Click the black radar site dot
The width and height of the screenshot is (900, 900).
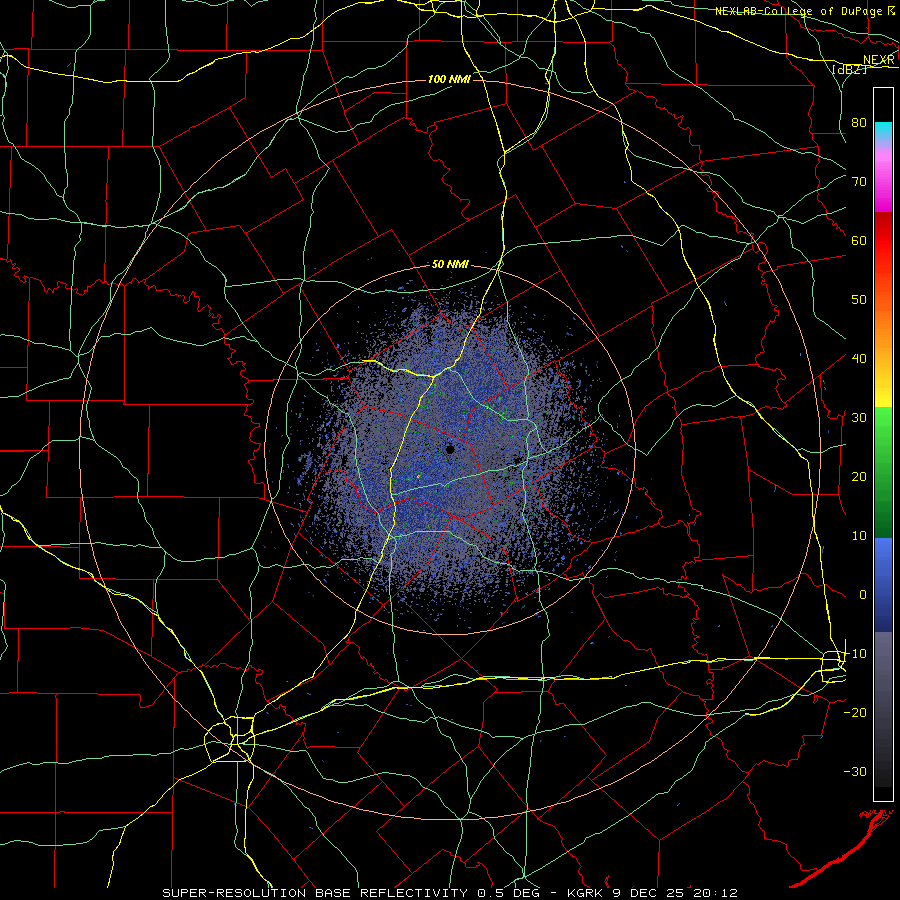point(450,449)
